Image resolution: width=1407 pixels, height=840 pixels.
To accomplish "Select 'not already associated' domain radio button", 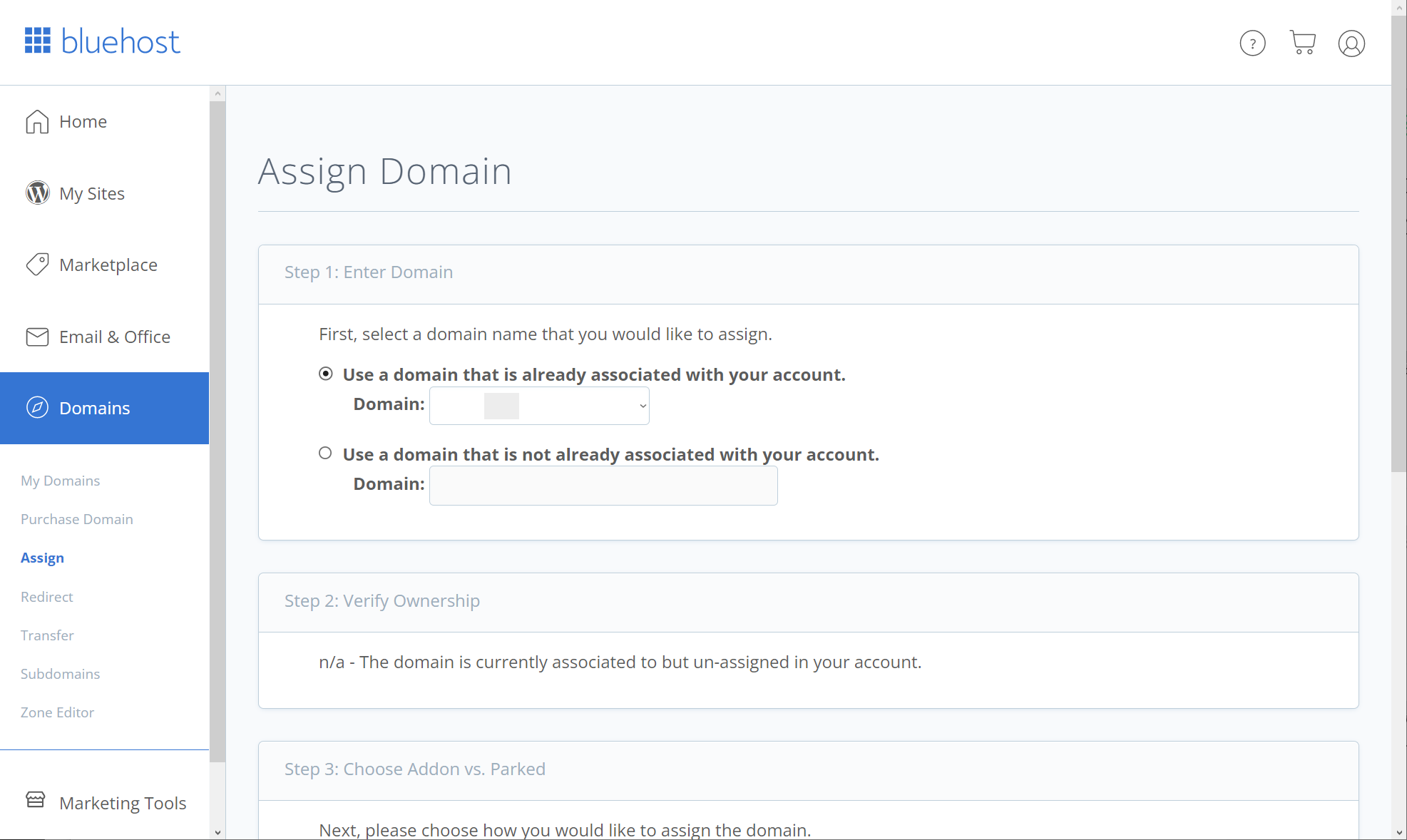I will 325,454.
